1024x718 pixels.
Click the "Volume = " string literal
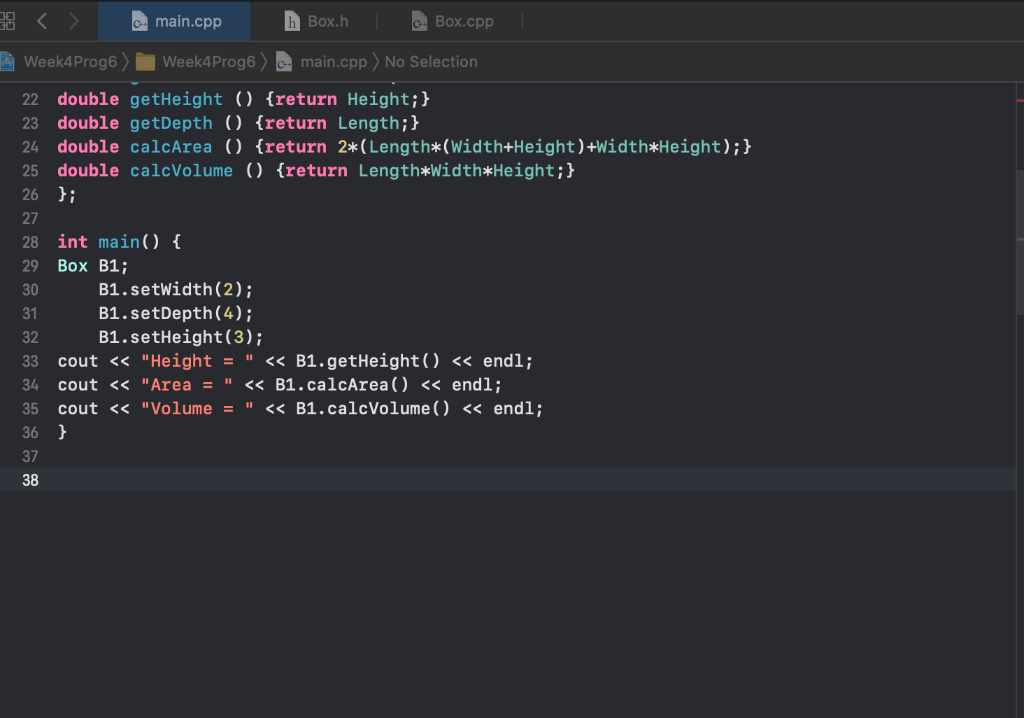[x=197, y=408]
